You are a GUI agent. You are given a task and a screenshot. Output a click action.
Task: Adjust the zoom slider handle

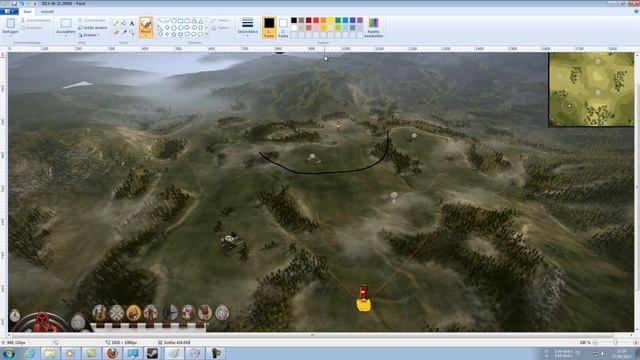(x=616, y=342)
